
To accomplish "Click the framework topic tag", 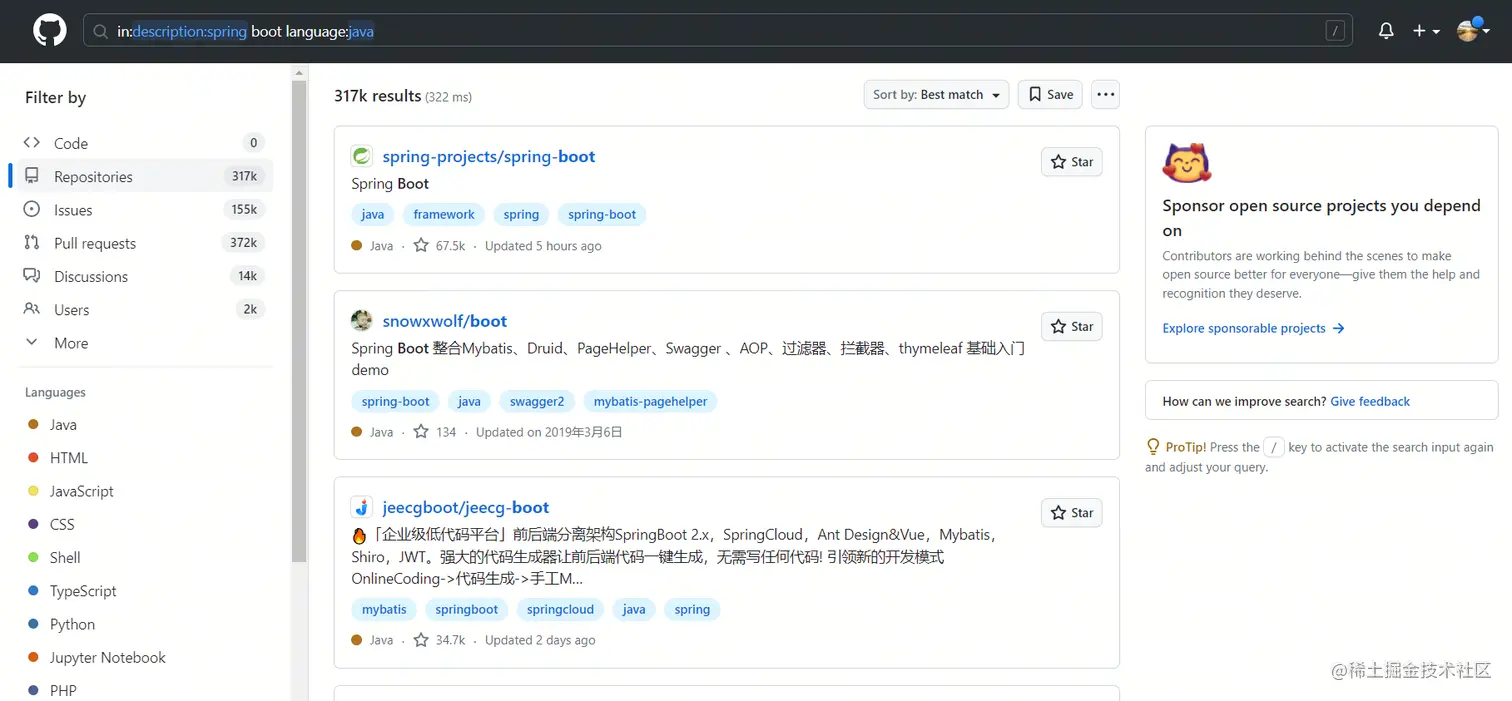I will tap(444, 214).
